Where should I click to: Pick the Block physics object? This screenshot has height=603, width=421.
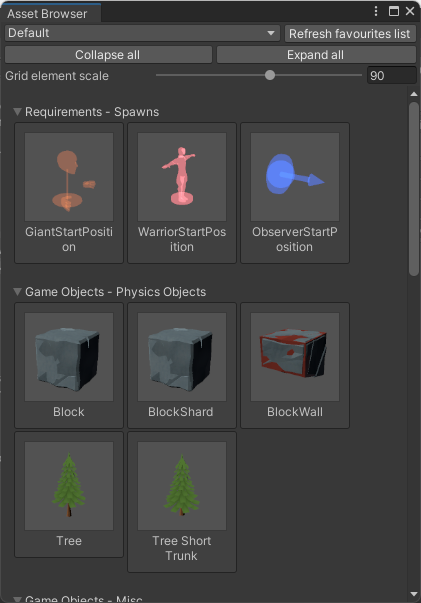69,357
